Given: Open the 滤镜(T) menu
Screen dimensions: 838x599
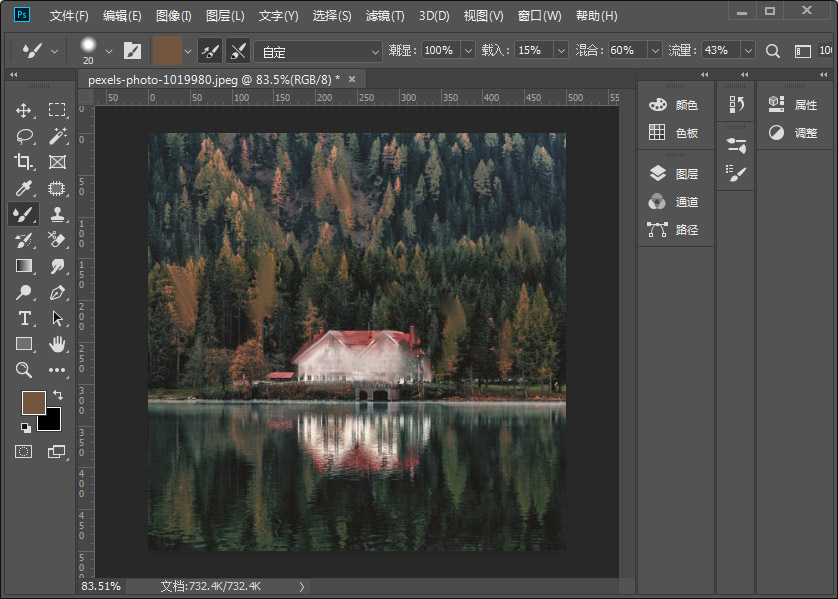Looking at the screenshot, I should pyautogui.click(x=385, y=16).
